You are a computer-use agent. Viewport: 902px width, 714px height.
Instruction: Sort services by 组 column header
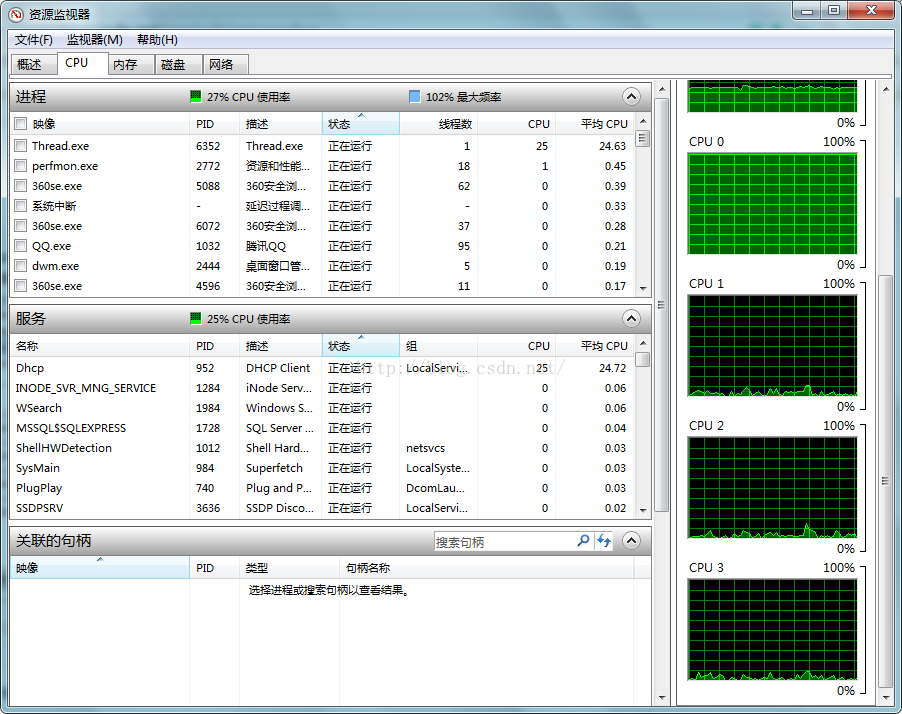tap(438, 346)
